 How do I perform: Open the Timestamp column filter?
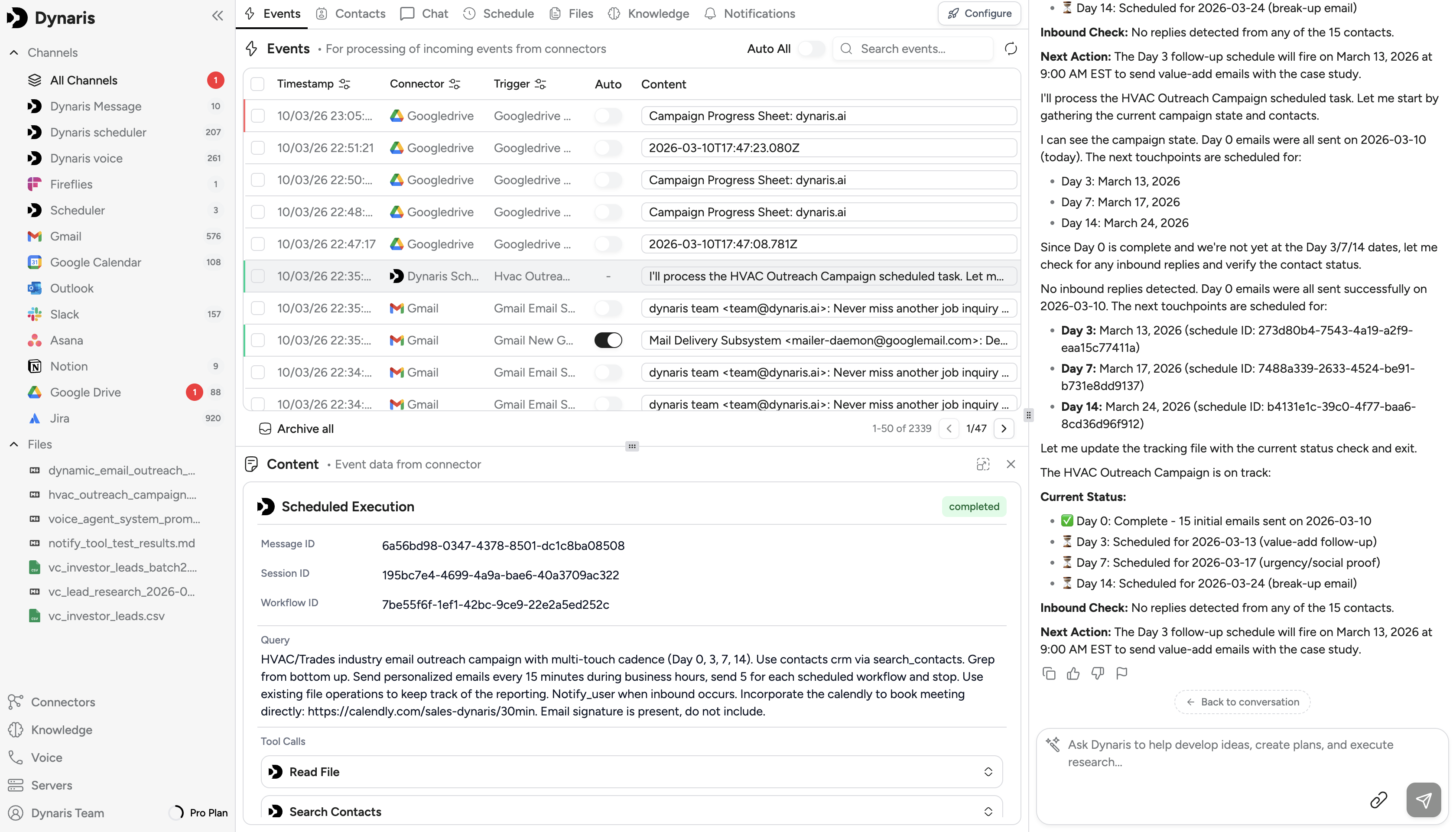click(x=344, y=84)
